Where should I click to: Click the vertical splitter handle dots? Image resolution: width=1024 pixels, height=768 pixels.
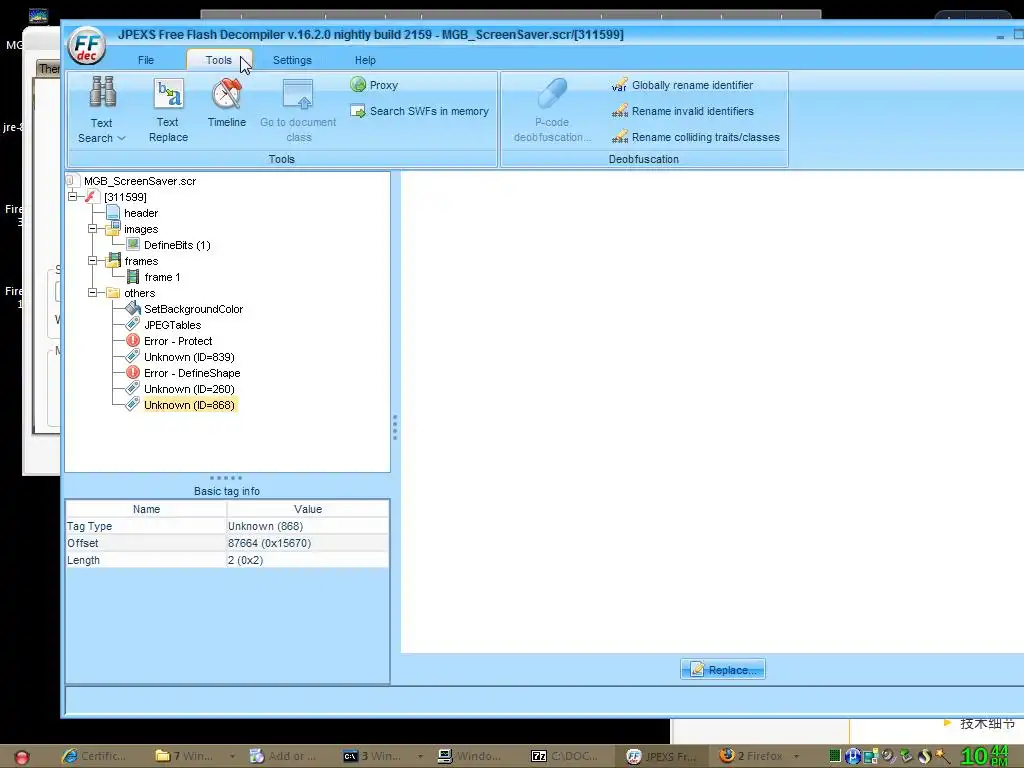(395, 427)
